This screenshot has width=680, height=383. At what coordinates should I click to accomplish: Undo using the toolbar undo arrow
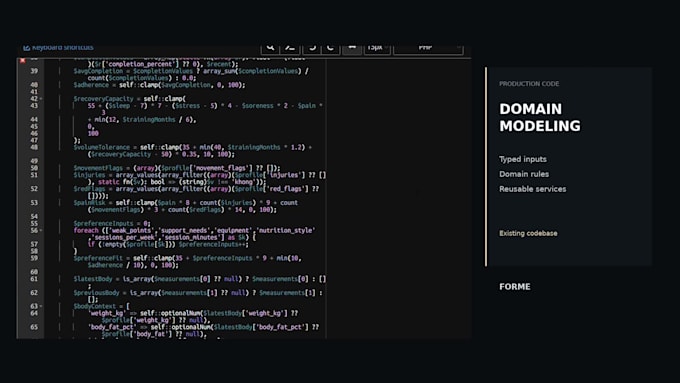point(311,47)
